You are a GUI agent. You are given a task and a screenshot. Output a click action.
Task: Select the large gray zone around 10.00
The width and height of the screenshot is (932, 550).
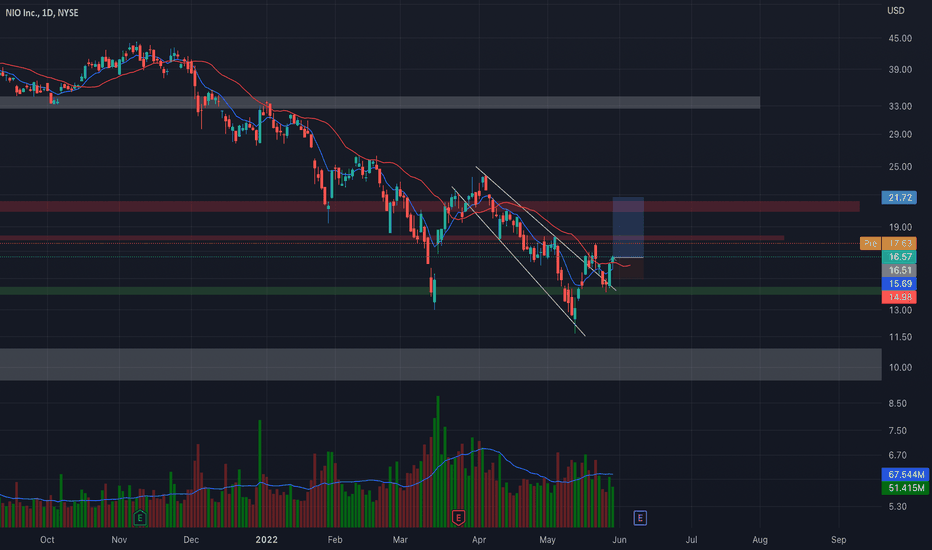[440, 364]
